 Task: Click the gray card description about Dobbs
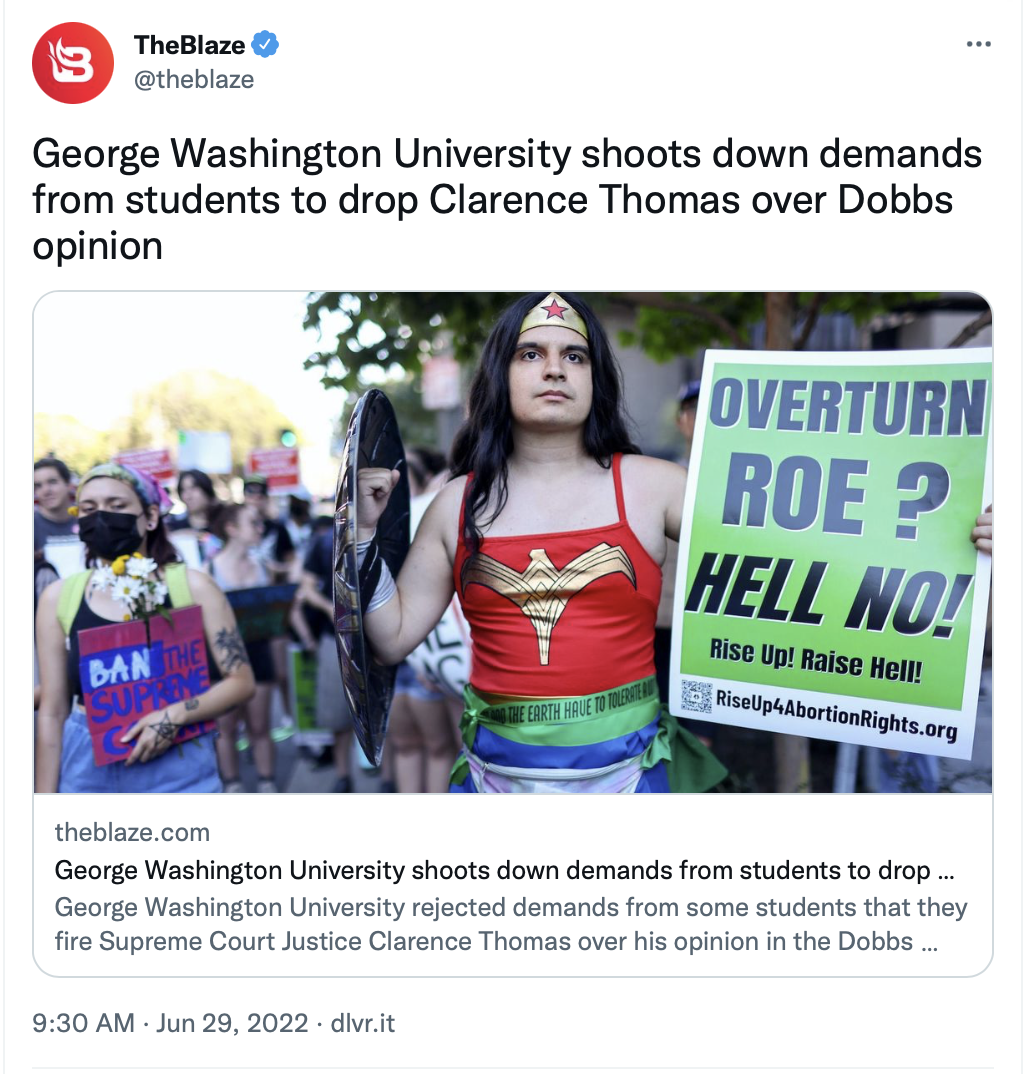pos(511,924)
